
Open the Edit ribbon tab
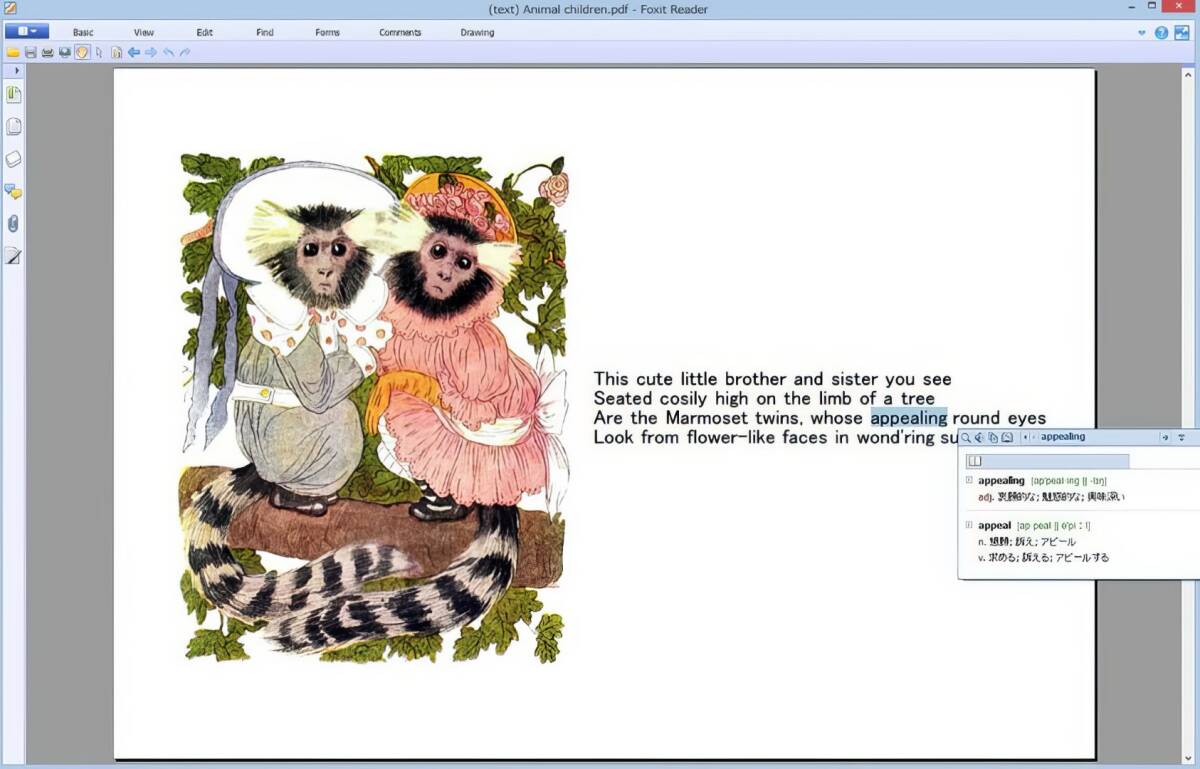[x=205, y=32]
